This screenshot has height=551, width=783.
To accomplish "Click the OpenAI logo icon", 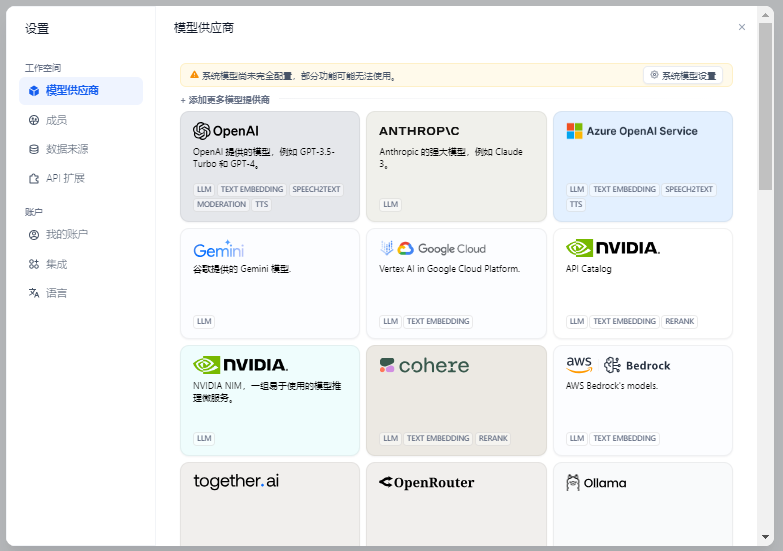I will 201,131.
